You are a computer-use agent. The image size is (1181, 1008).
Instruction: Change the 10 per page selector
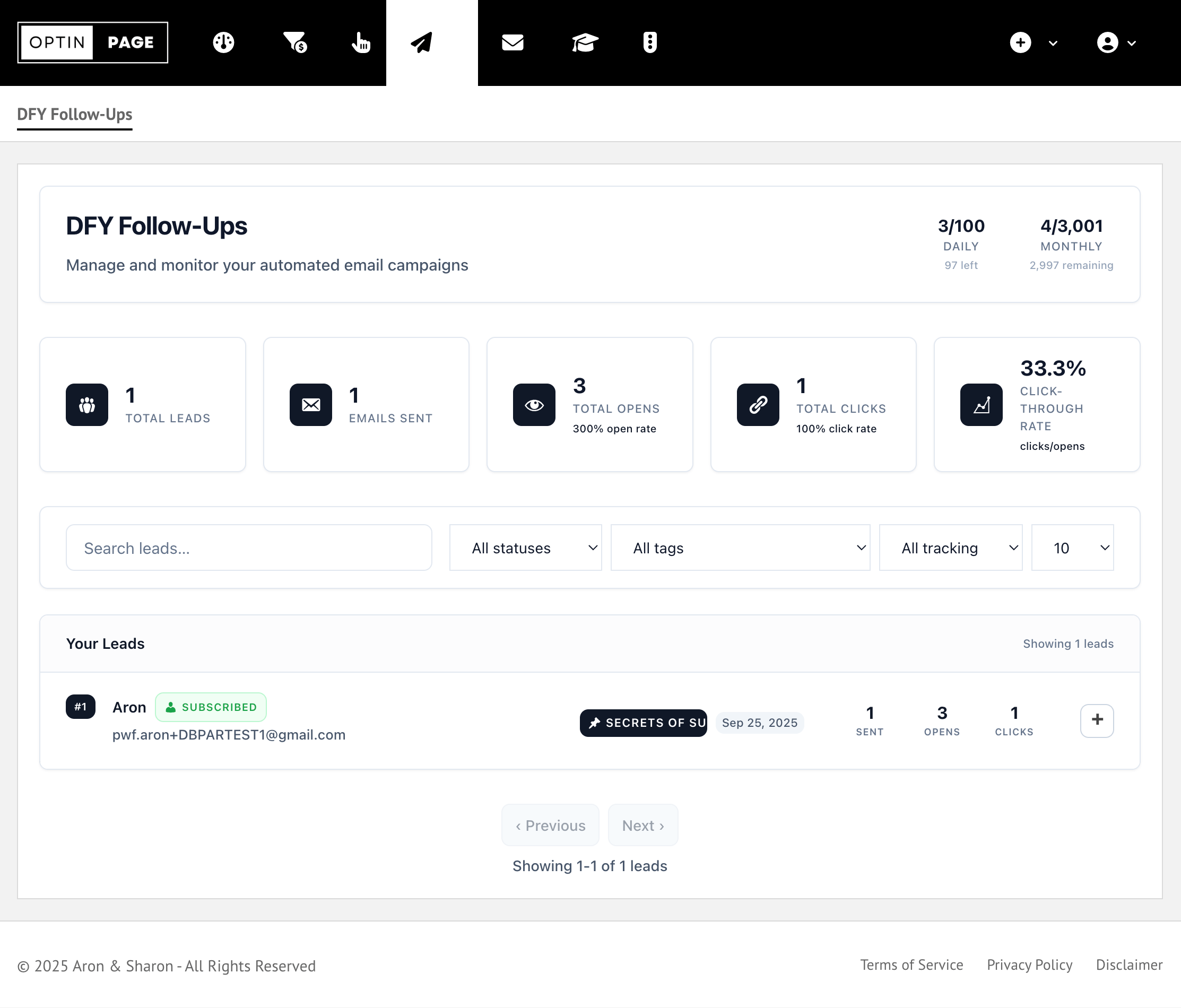1072,548
